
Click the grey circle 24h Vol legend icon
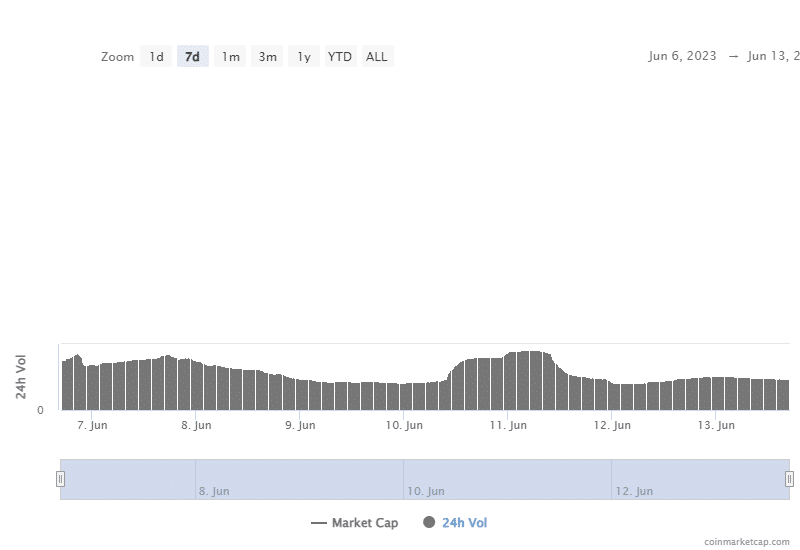429,523
